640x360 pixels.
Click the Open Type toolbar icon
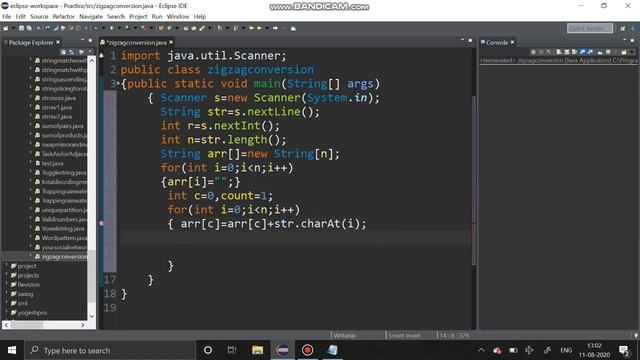point(186,28)
